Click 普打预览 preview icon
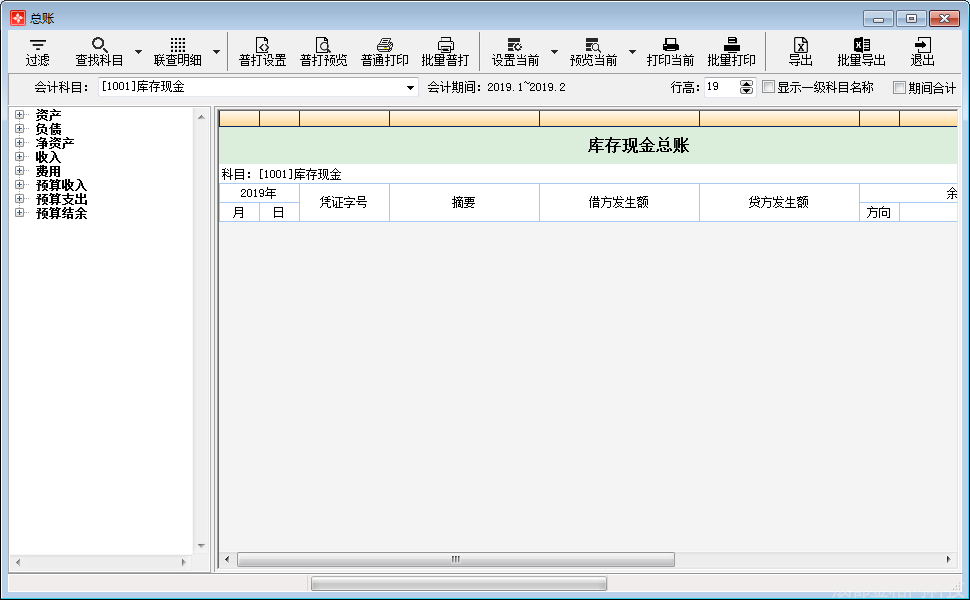970x600 pixels. tap(323, 45)
